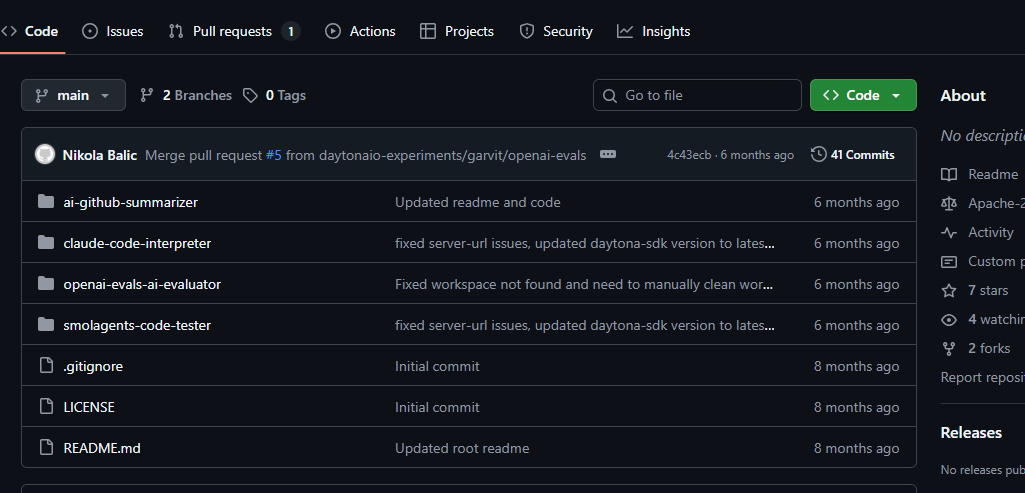Click the magnifier icon in file search
Image resolution: width=1025 pixels, height=493 pixels.
[x=609, y=96]
